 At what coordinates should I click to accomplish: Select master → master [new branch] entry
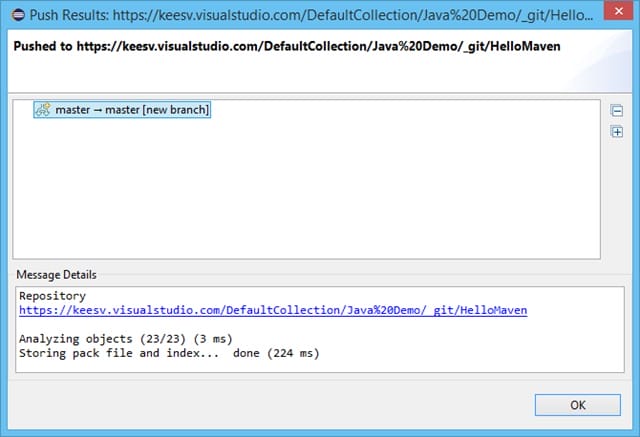click(122, 110)
